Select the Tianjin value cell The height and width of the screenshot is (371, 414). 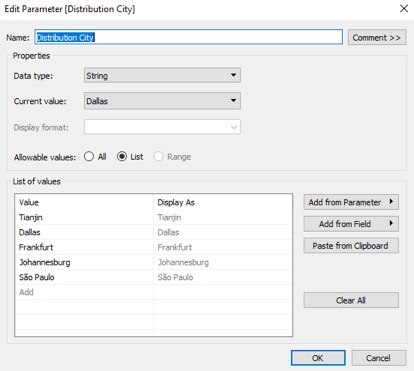click(84, 217)
